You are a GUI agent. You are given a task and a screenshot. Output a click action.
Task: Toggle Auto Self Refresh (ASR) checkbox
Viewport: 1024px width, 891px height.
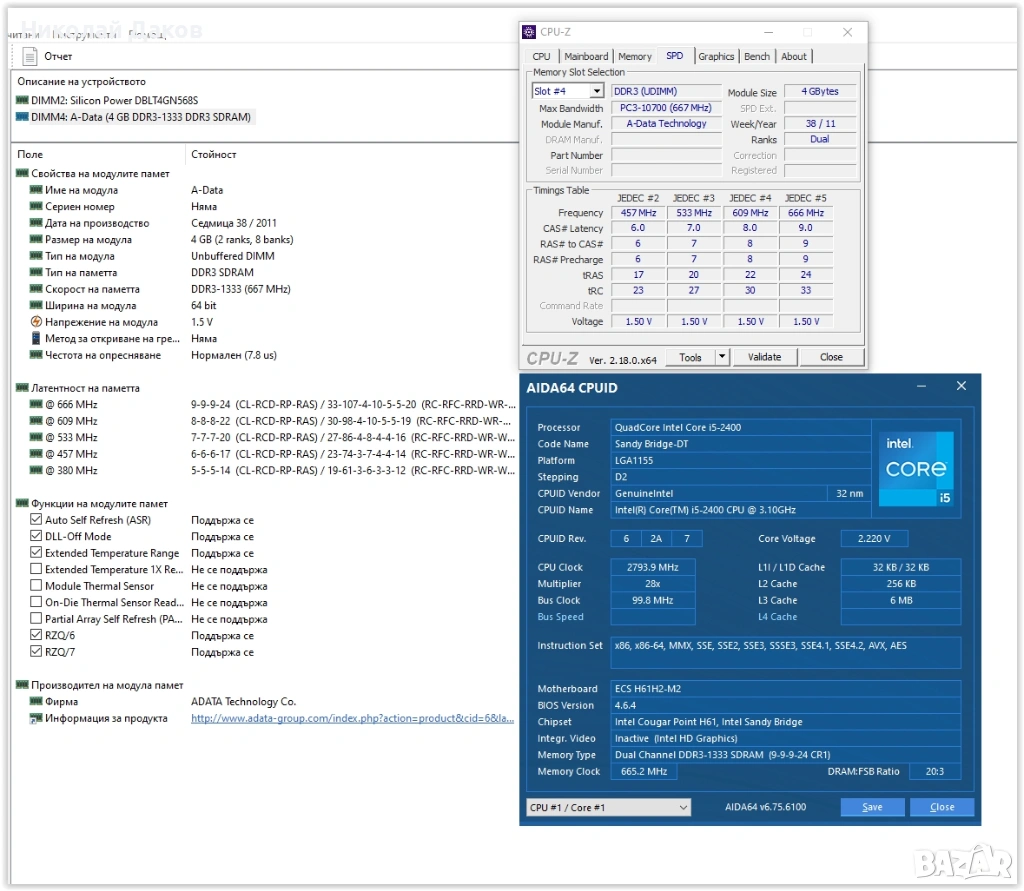(x=36, y=520)
